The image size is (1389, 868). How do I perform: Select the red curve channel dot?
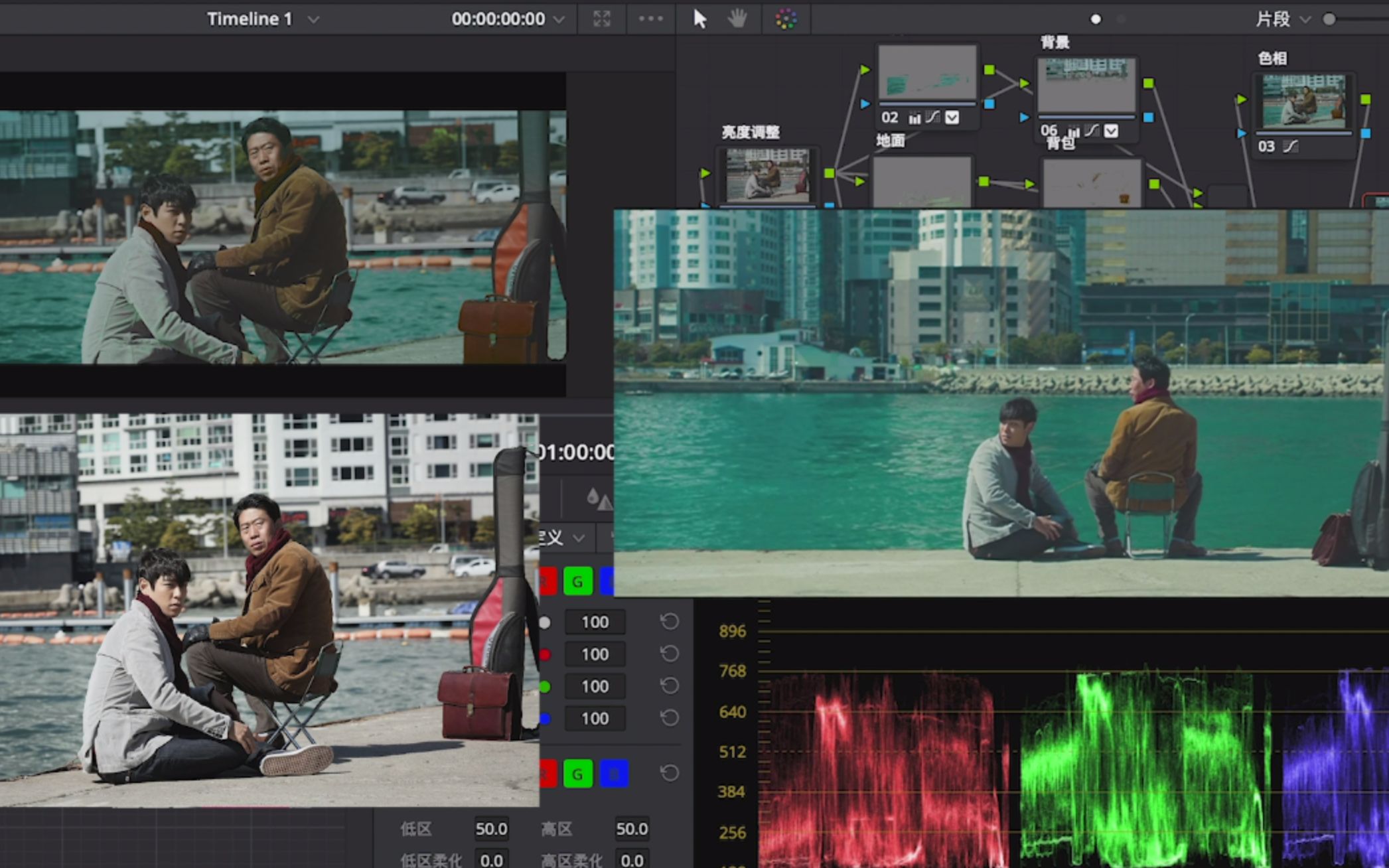545,654
